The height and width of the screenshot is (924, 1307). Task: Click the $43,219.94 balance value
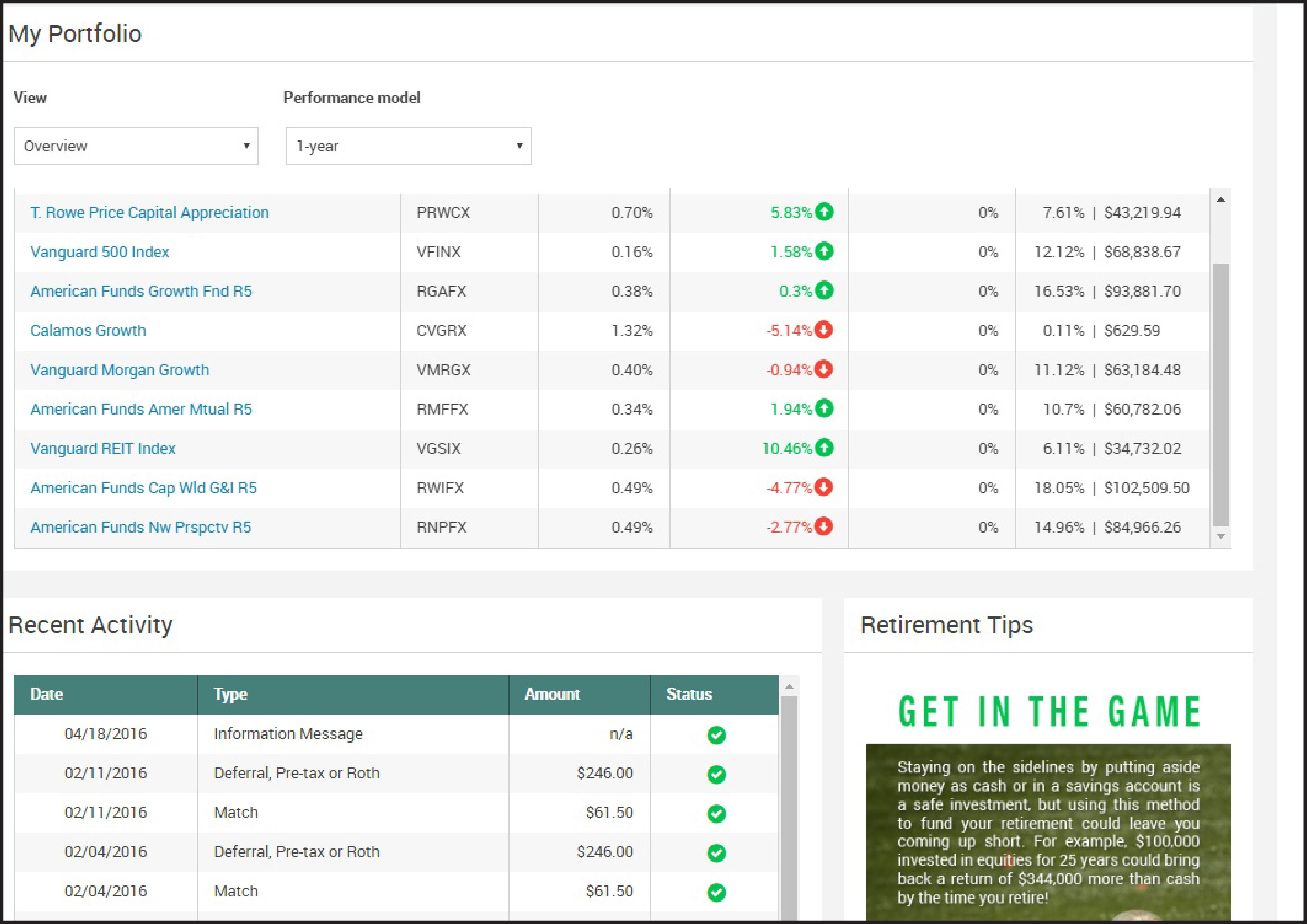pyautogui.click(x=1142, y=213)
